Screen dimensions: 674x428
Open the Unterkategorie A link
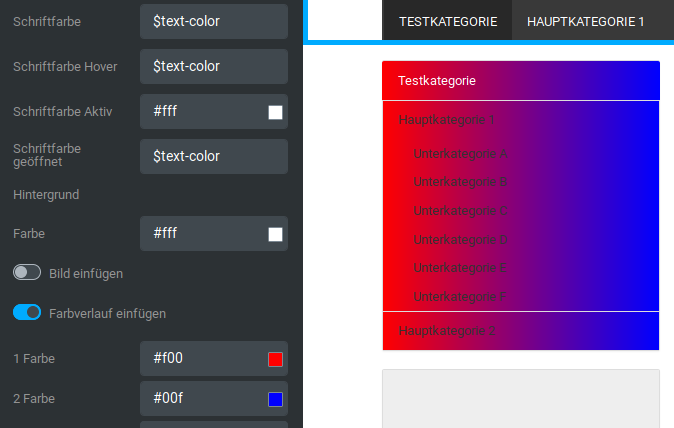460,154
